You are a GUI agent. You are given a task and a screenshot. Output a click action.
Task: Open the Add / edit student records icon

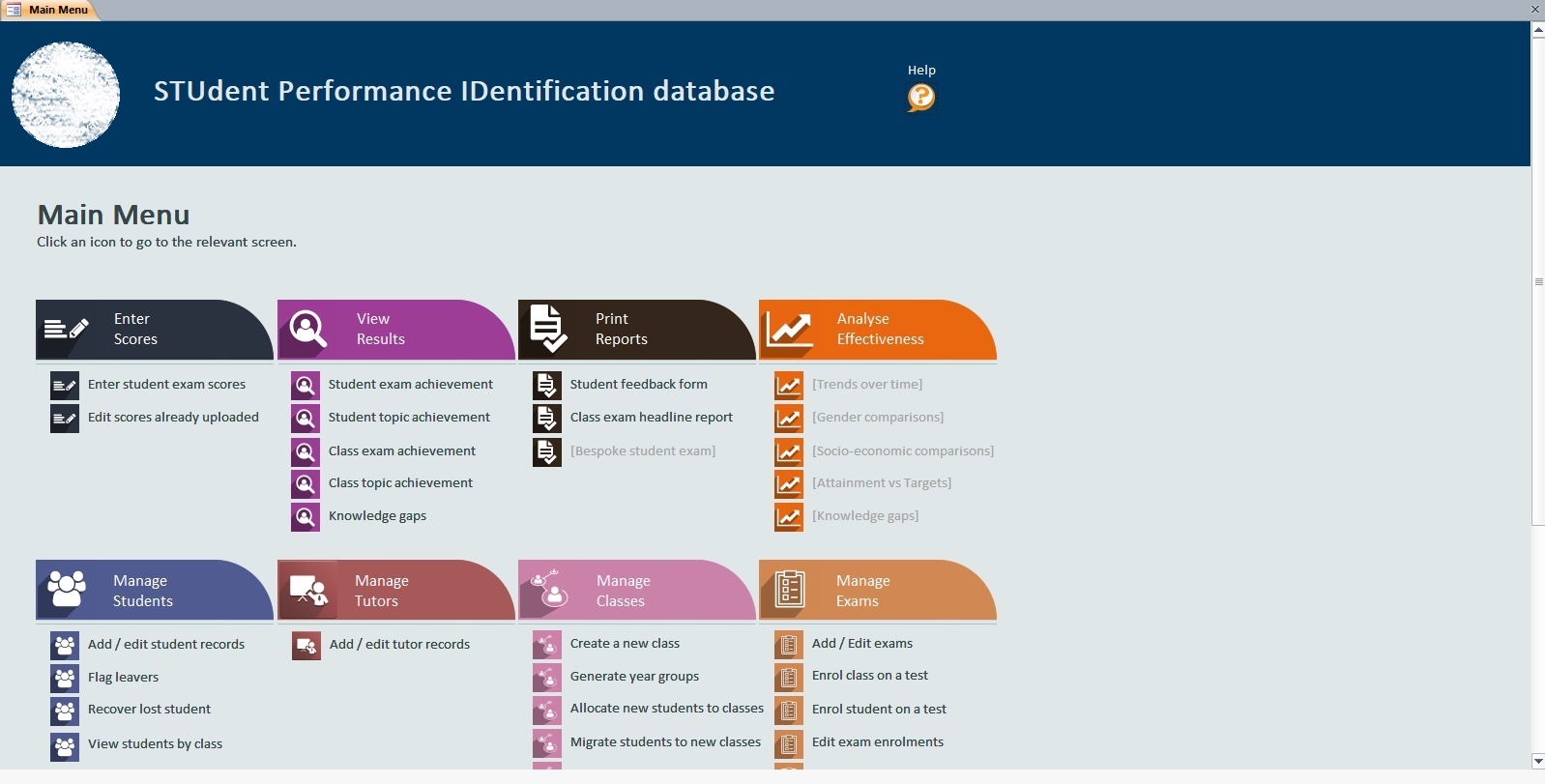tap(65, 645)
